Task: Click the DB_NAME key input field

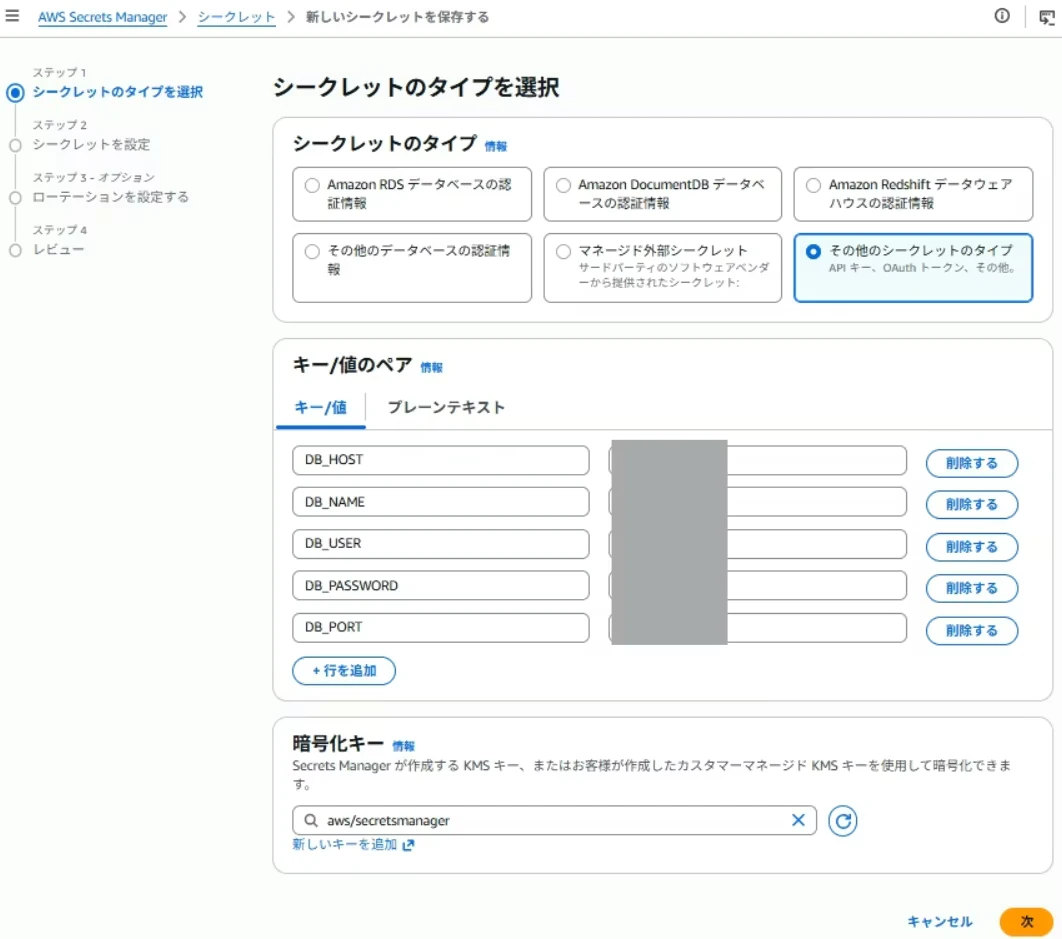Action: pyautogui.click(x=441, y=502)
